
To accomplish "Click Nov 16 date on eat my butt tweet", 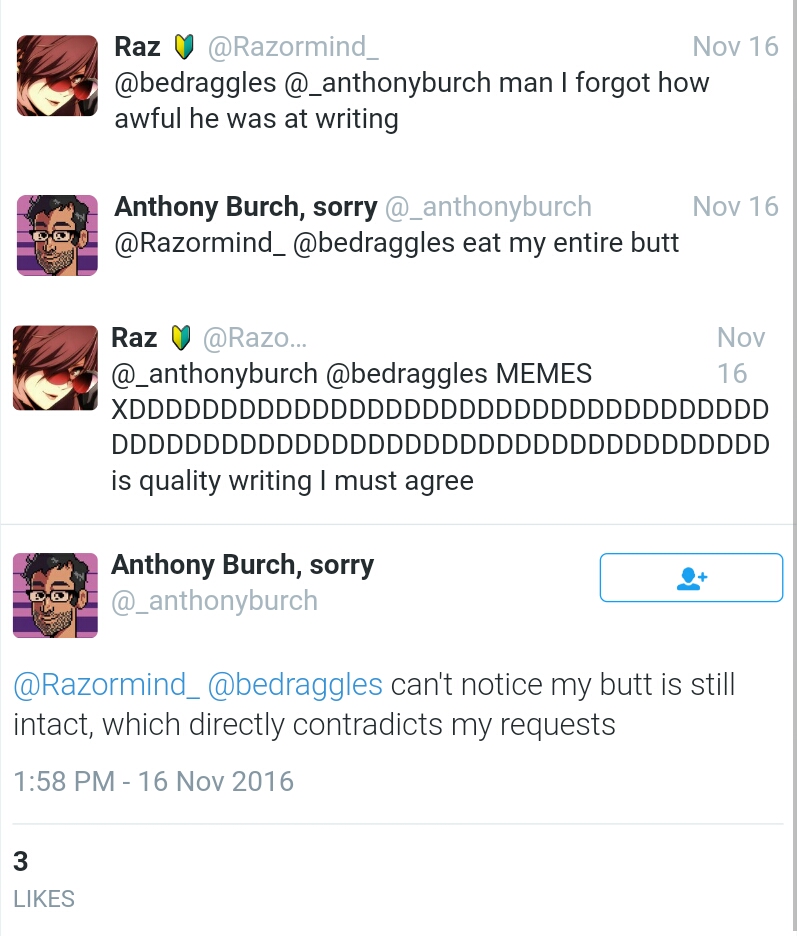I will [x=736, y=207].
